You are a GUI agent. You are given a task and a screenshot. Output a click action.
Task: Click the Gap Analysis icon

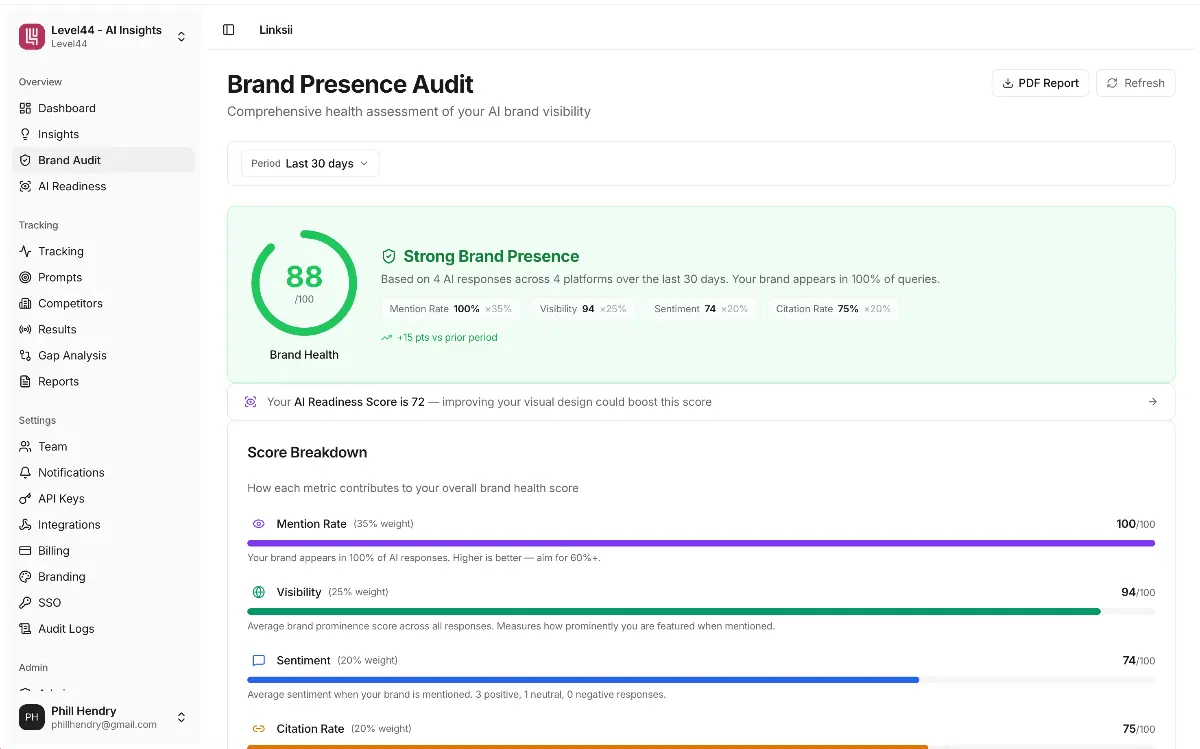26,355
